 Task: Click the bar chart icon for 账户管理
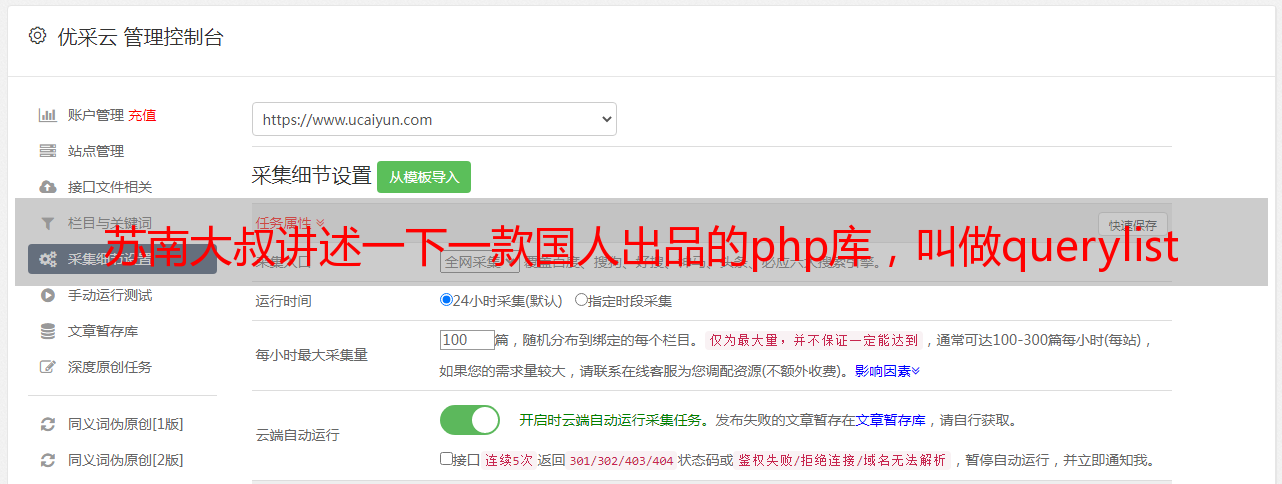47,115
